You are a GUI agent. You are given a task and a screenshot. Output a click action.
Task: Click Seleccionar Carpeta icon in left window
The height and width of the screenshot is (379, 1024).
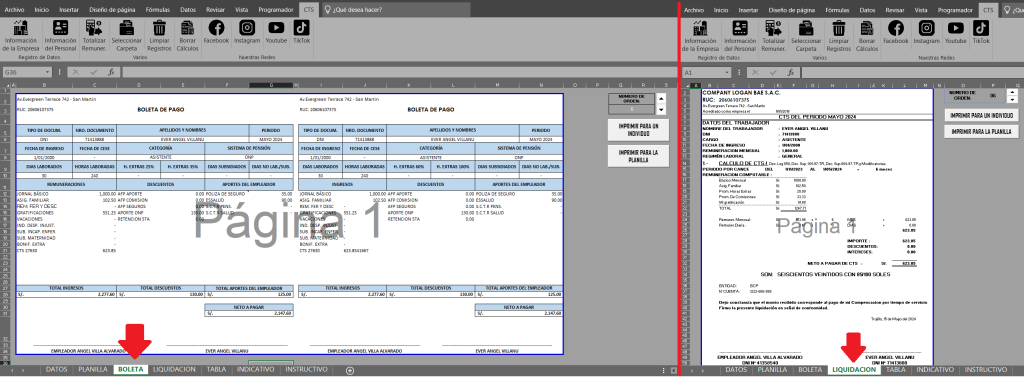(x=127, y=36)
